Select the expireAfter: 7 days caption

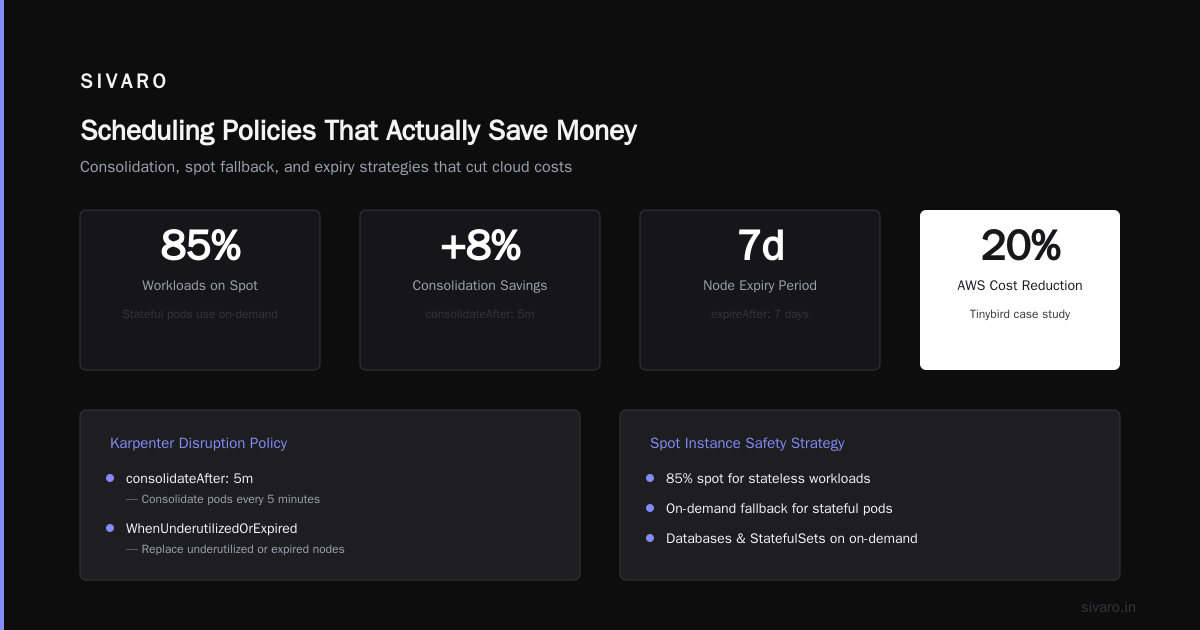tap(760, 314)
